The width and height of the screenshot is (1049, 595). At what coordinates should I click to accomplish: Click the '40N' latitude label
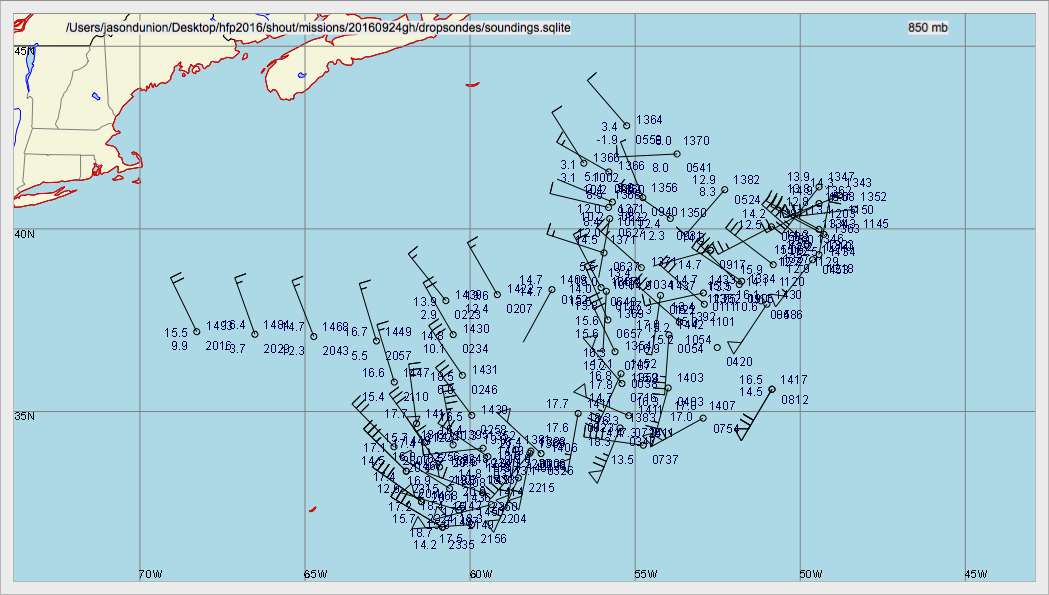click(25, 234)
